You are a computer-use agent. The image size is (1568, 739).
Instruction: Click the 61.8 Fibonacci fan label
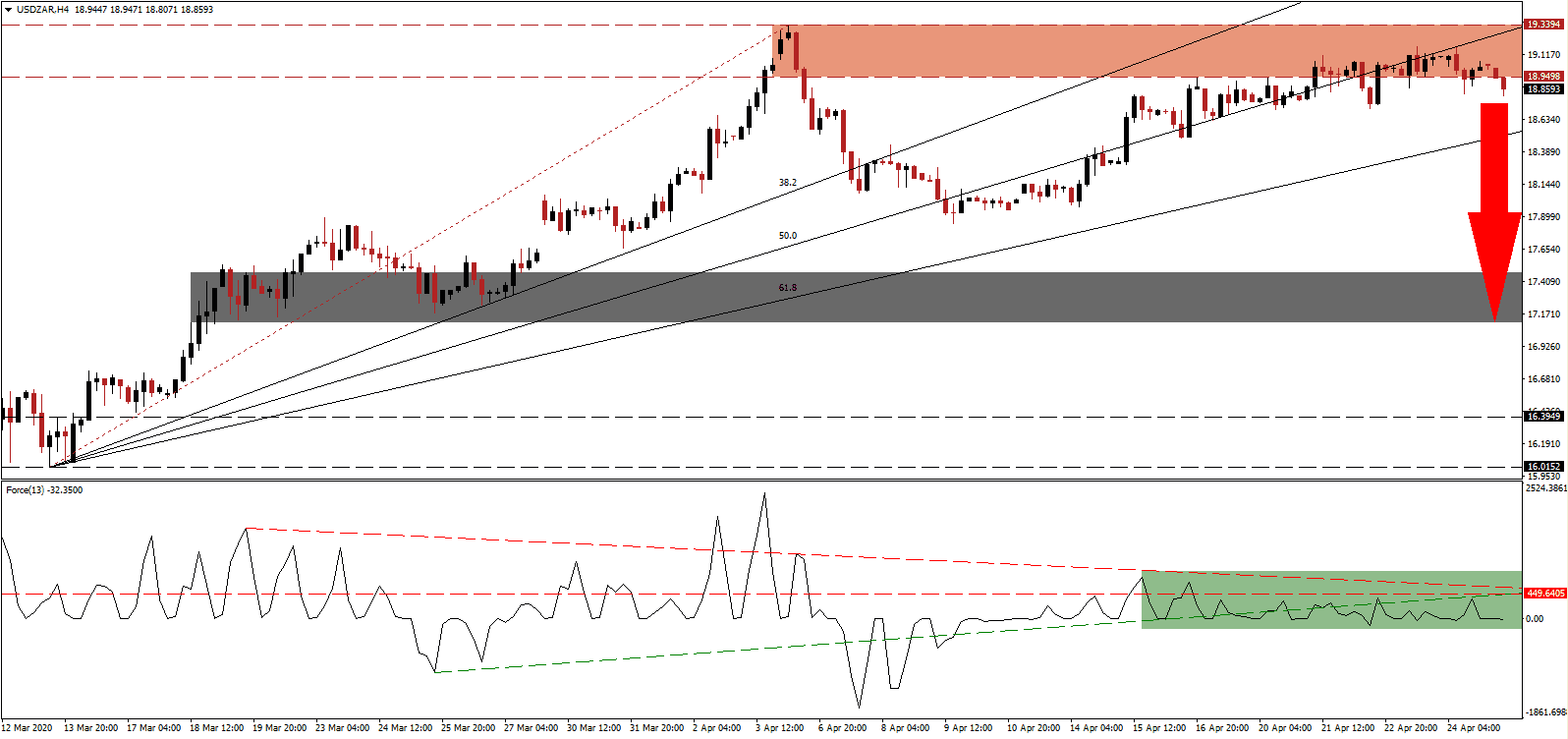point(787,288)
